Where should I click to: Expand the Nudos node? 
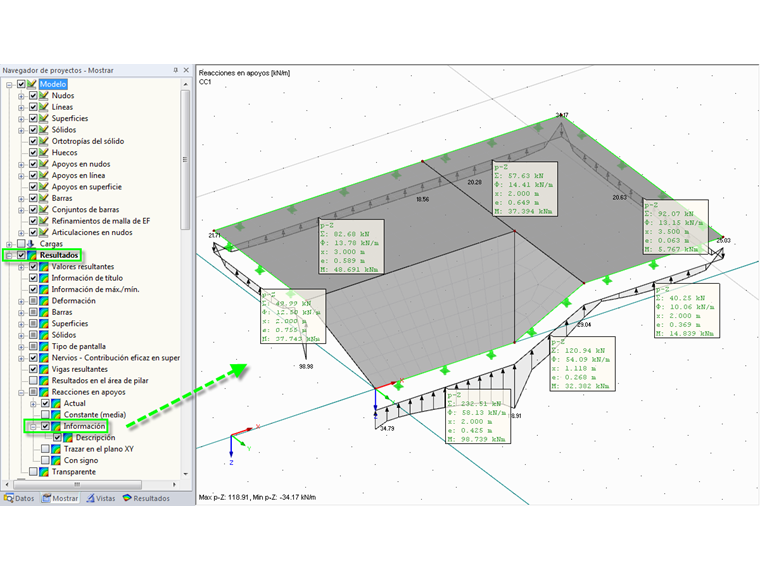21,96
